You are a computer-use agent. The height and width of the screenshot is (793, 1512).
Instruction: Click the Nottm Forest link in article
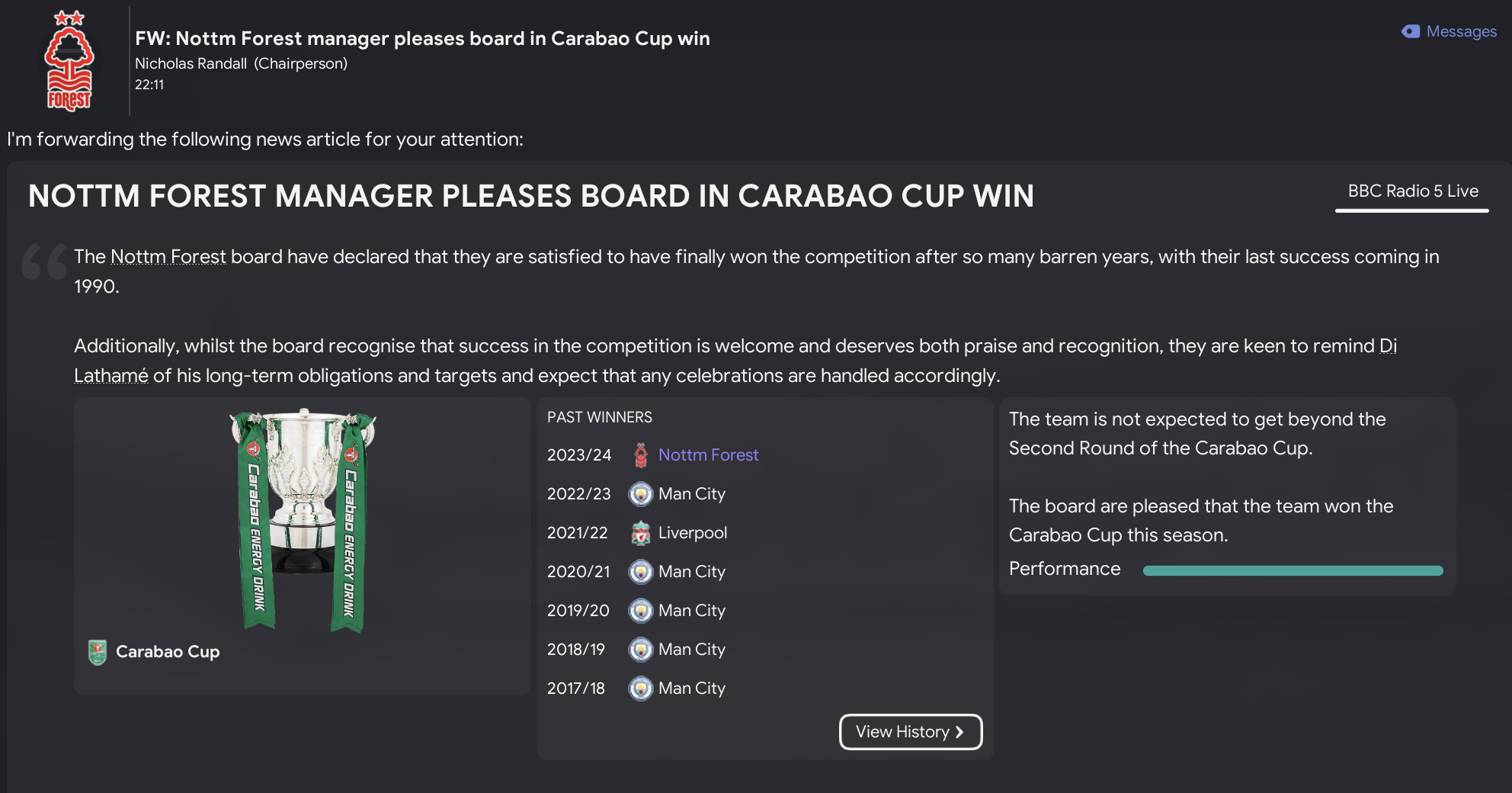[168, 257]
